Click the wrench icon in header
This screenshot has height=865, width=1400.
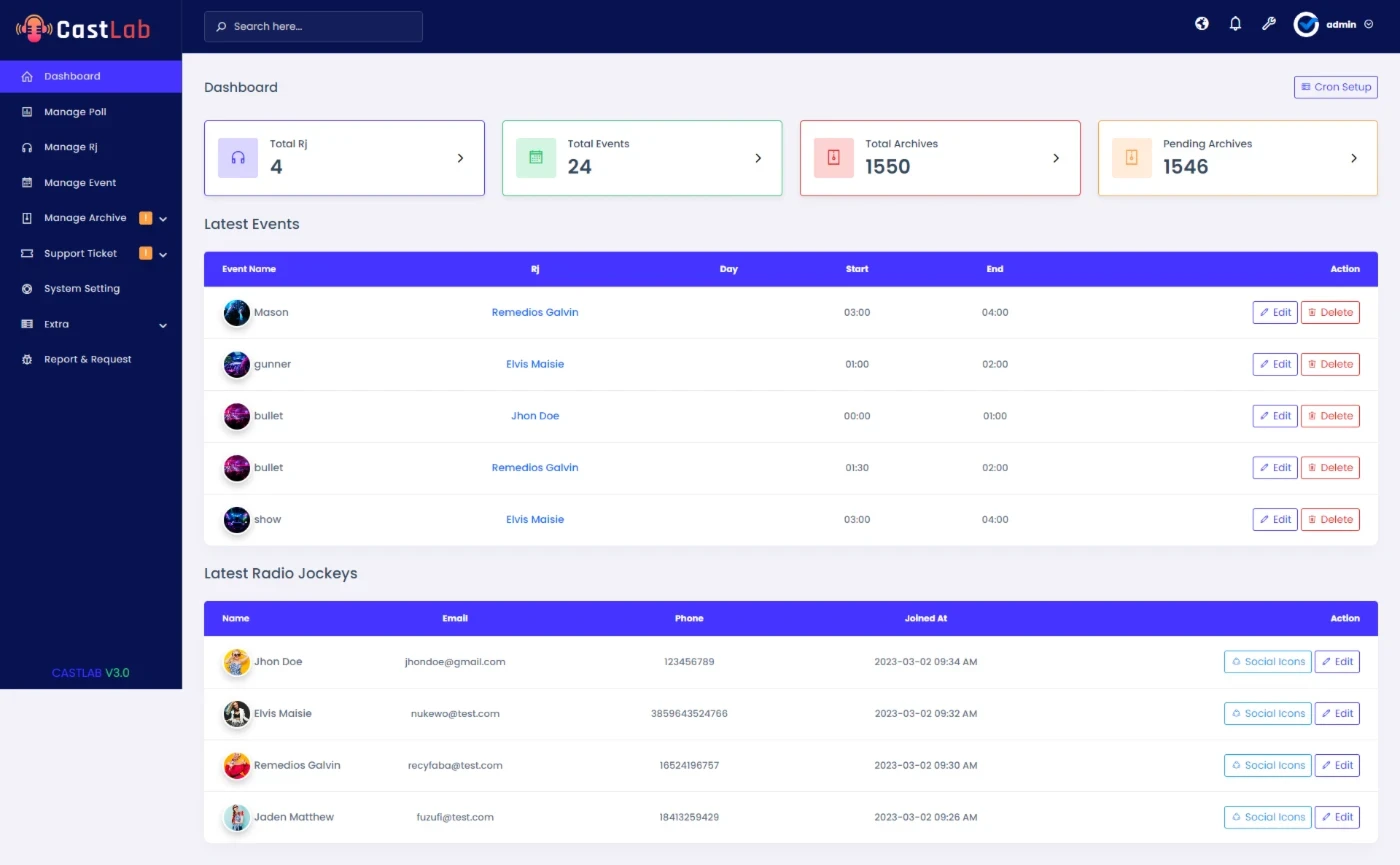click(x=1268, y=24)
